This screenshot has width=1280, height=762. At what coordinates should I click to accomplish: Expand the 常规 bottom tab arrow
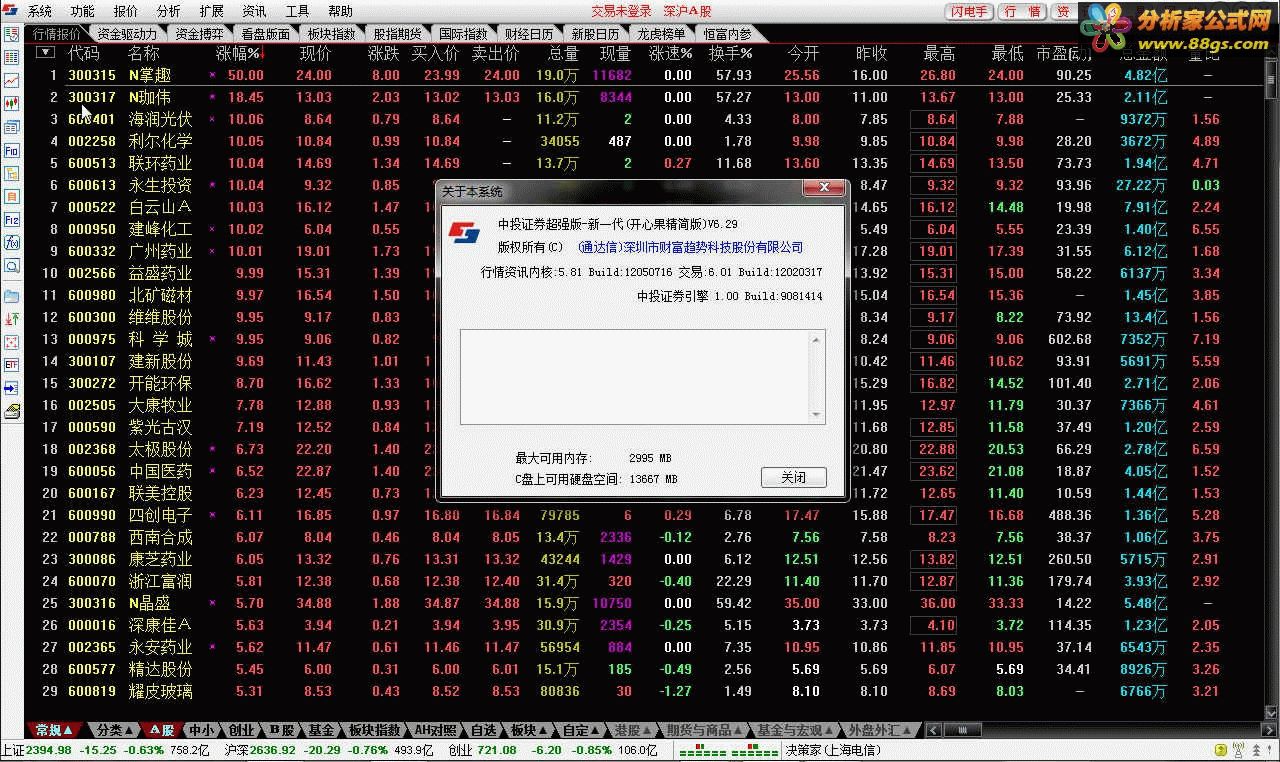(68, 731)
